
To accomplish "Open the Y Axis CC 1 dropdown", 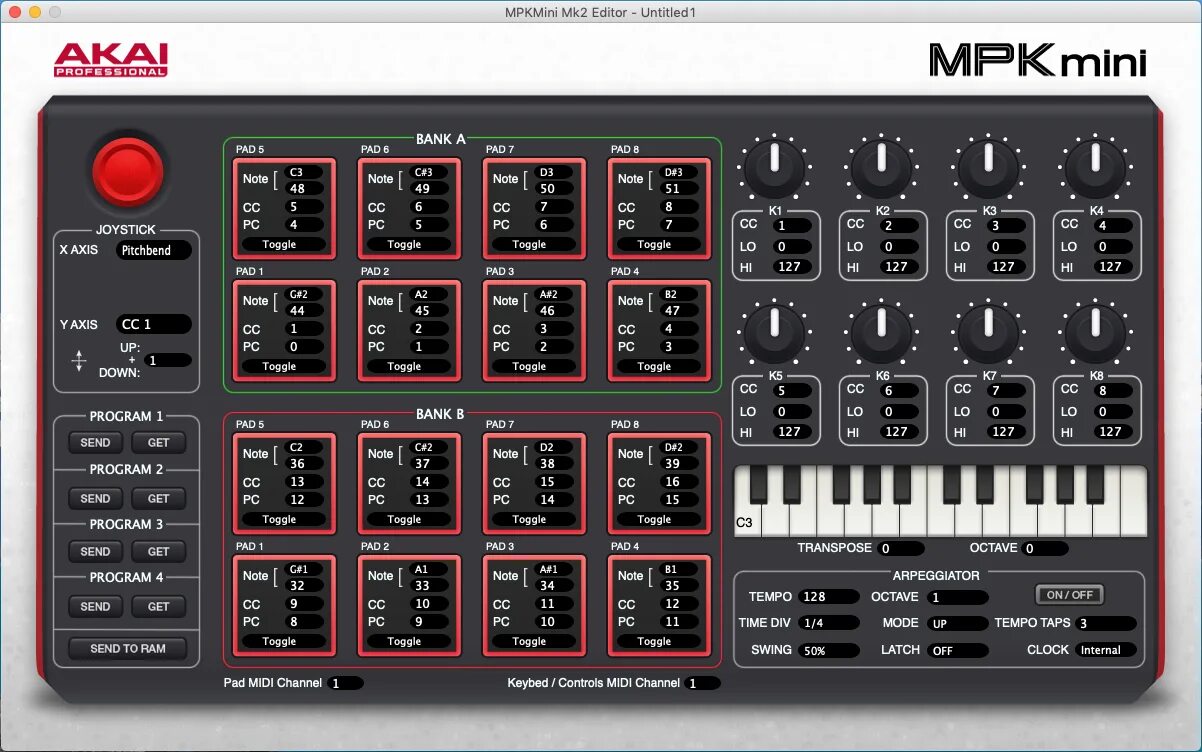I will click(153, 324).
